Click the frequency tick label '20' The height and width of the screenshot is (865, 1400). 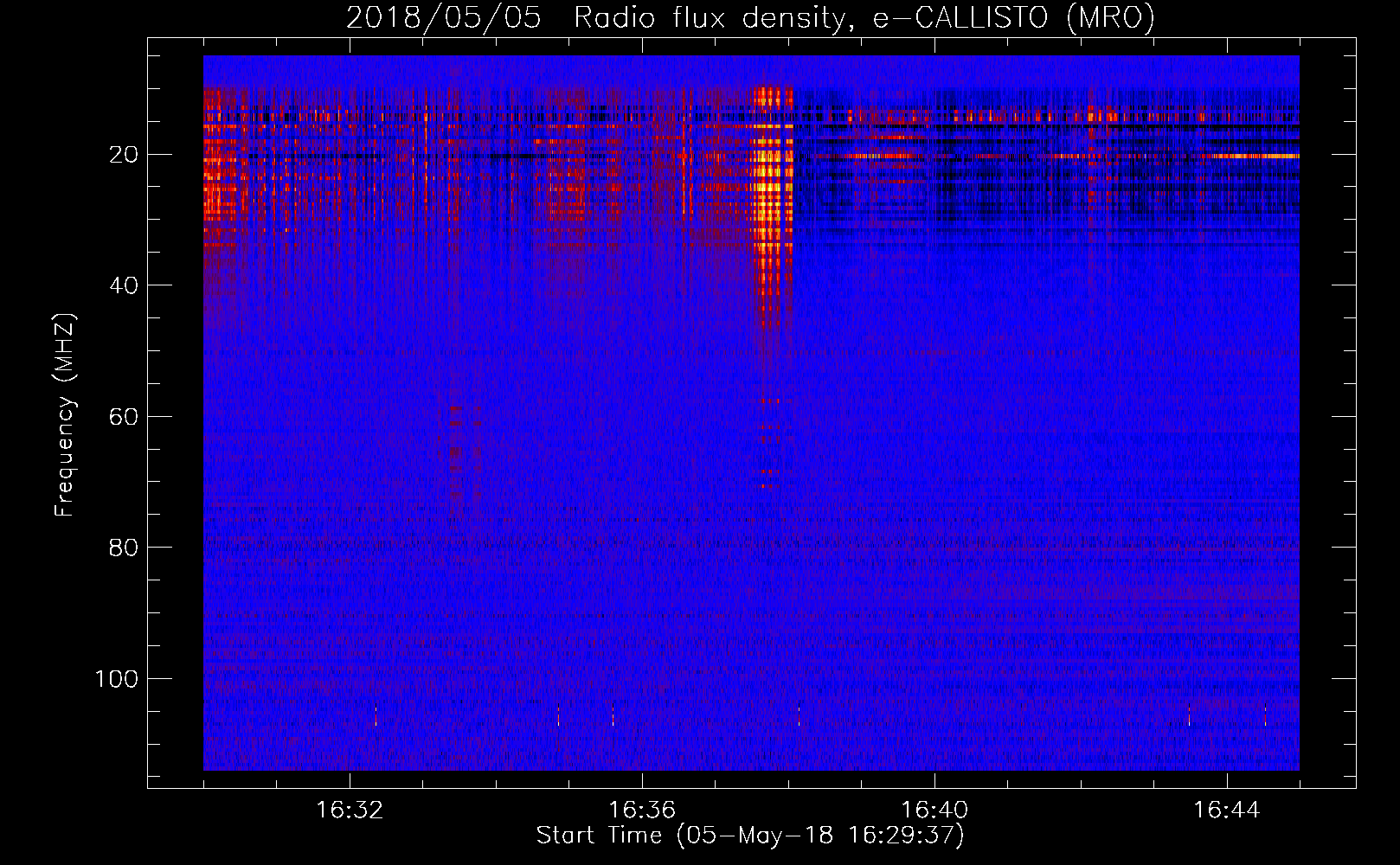point(124,155)
